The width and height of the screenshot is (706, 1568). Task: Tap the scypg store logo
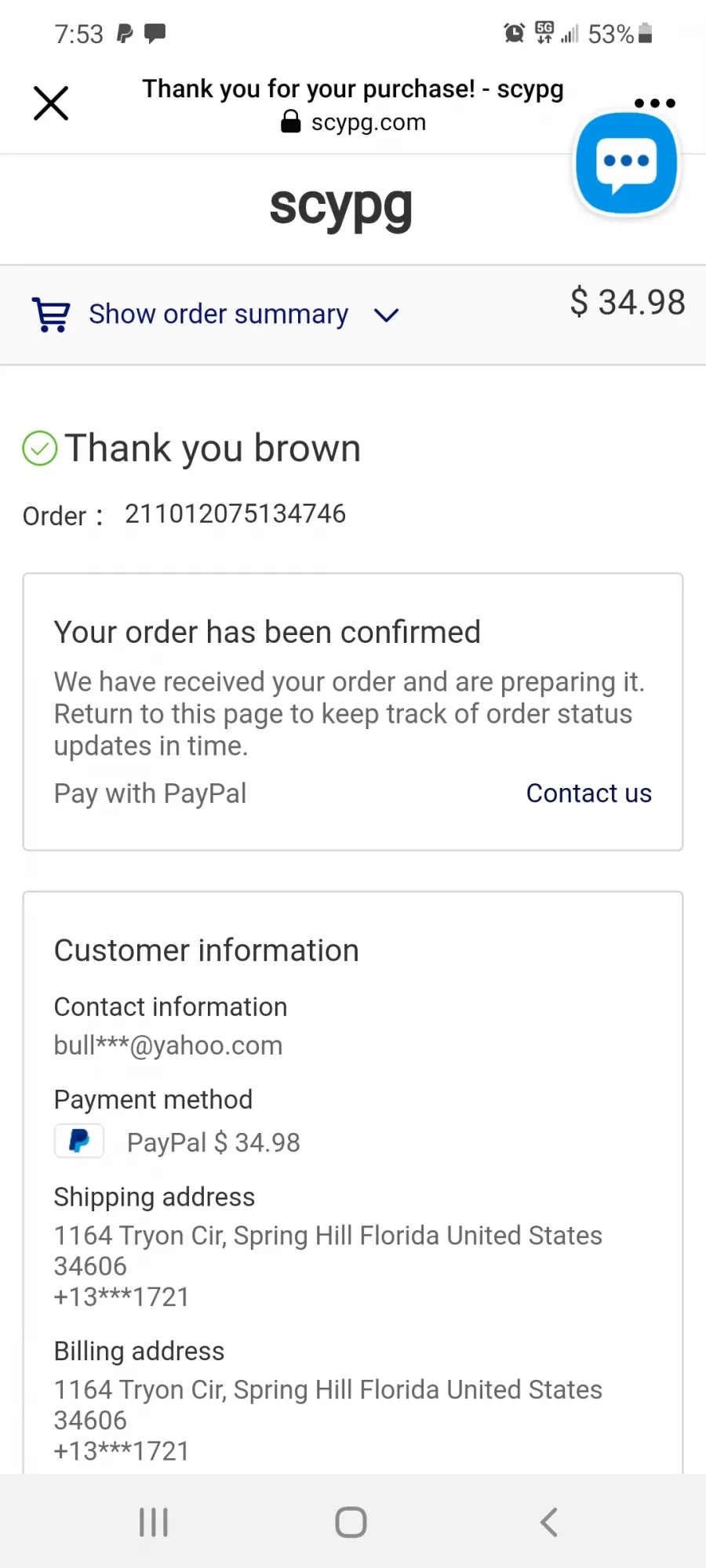[x=340, y=208]
